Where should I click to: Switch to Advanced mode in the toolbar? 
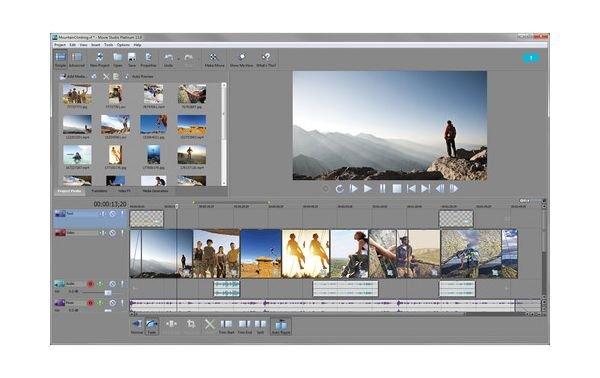coord(77,59)
